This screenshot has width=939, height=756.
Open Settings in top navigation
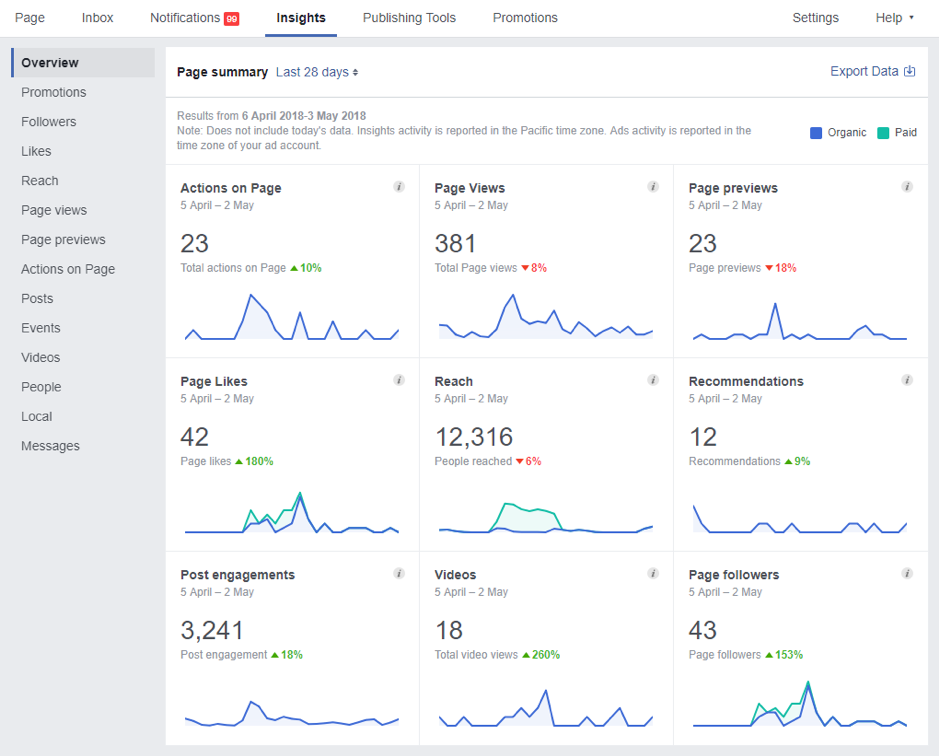coord(815,18)
